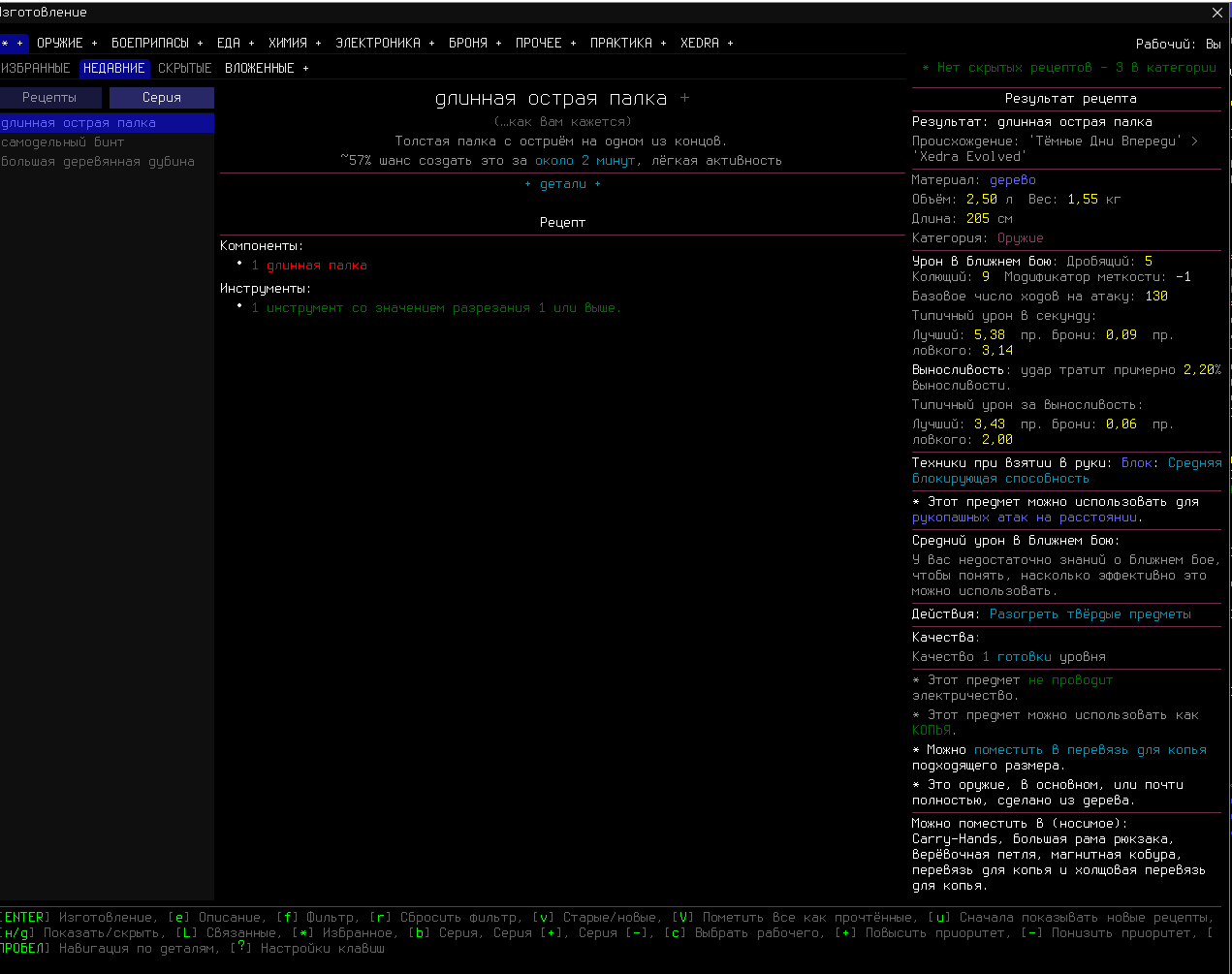Open the КОПЬЯ link

[x=932, y=731]
